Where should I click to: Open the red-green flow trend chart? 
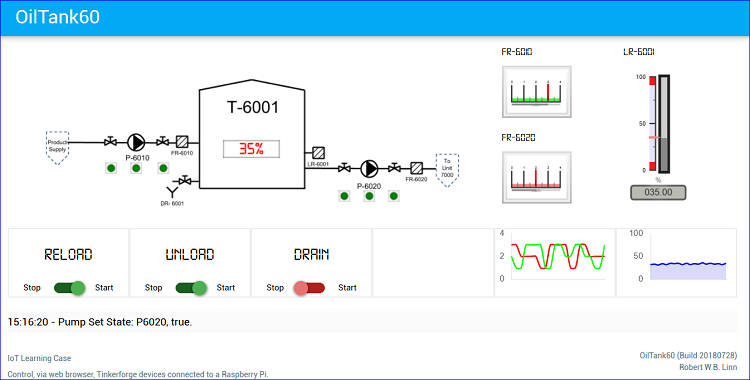pos(555,263)
